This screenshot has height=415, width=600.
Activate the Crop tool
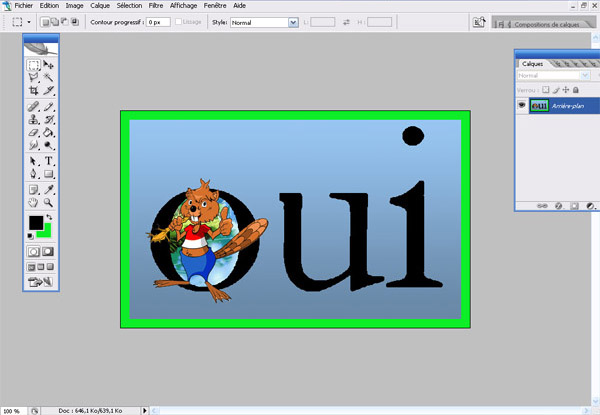33,90
